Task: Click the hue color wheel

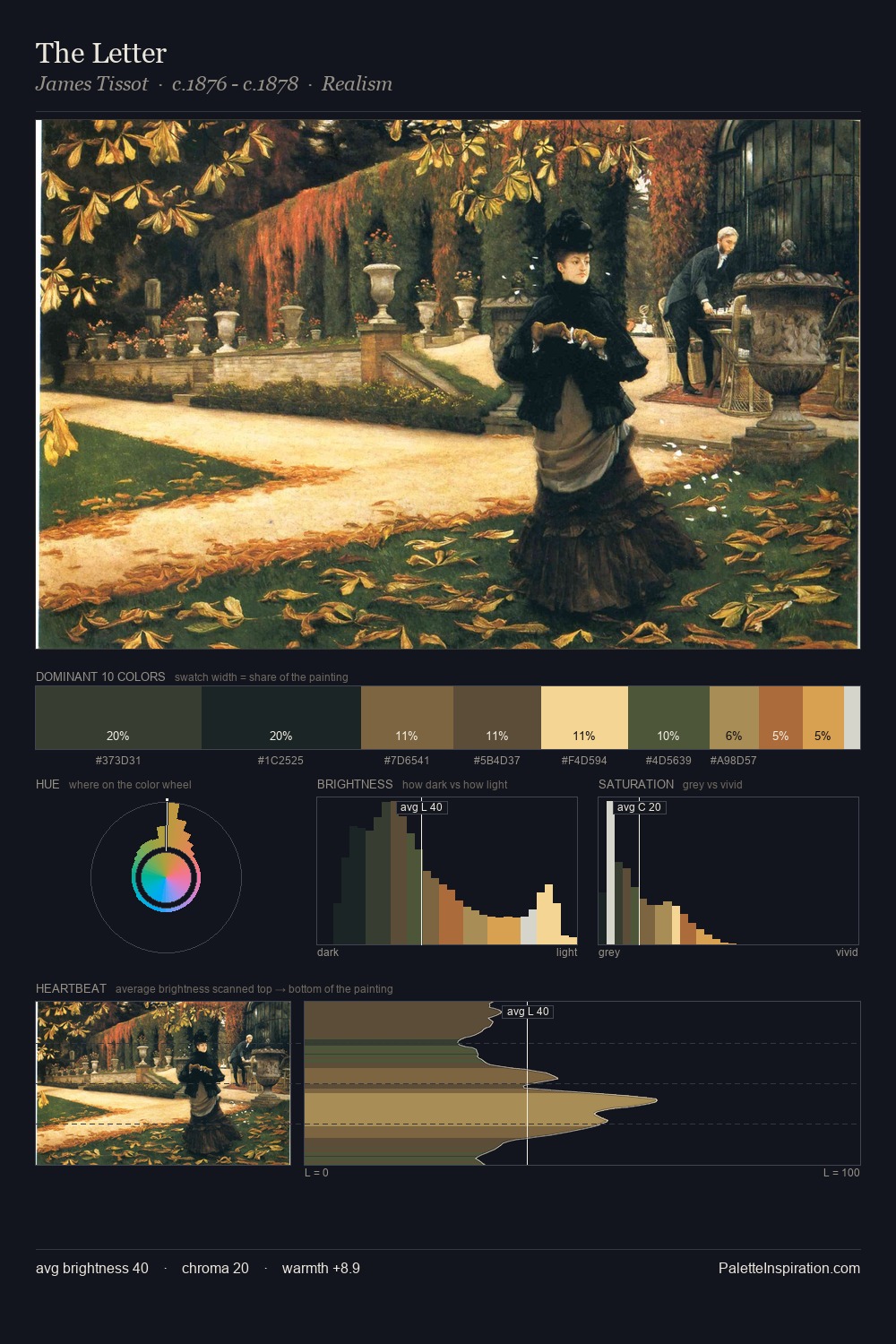Action: pyautogui.click(x=166, y=878)
